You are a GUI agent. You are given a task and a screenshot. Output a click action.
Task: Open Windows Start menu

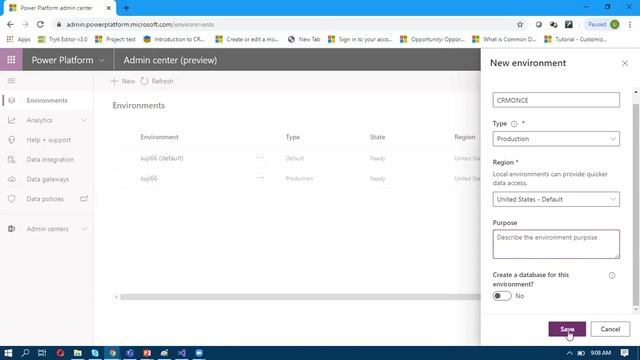click(x=8, y=353)
